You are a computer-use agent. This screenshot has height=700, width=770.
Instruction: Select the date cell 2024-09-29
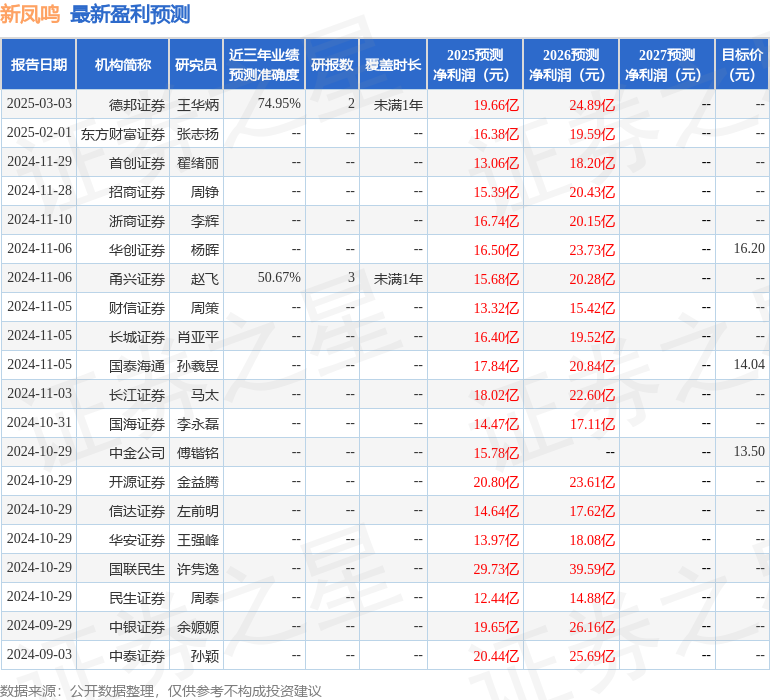point(39,625)
